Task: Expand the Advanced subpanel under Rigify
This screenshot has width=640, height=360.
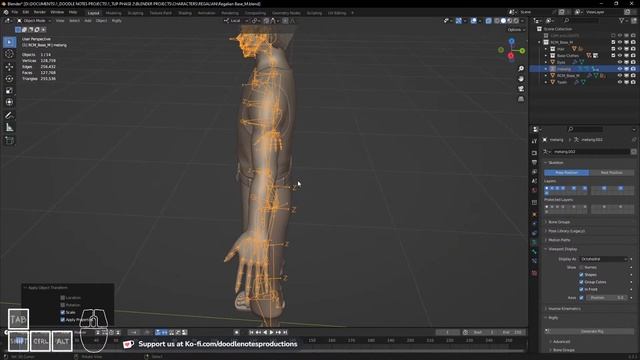Action: pos(561,342)
